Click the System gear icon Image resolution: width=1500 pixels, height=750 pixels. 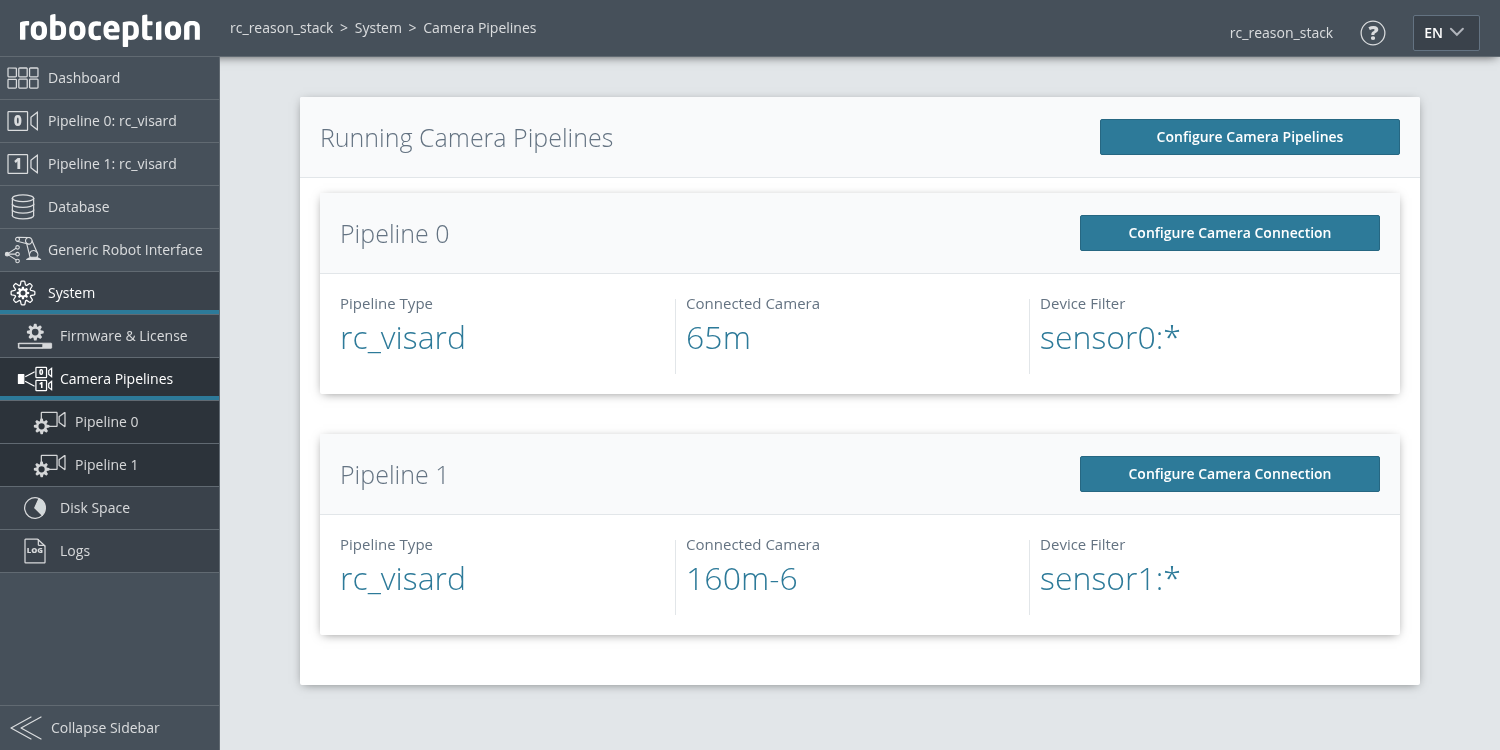point(22,293)
